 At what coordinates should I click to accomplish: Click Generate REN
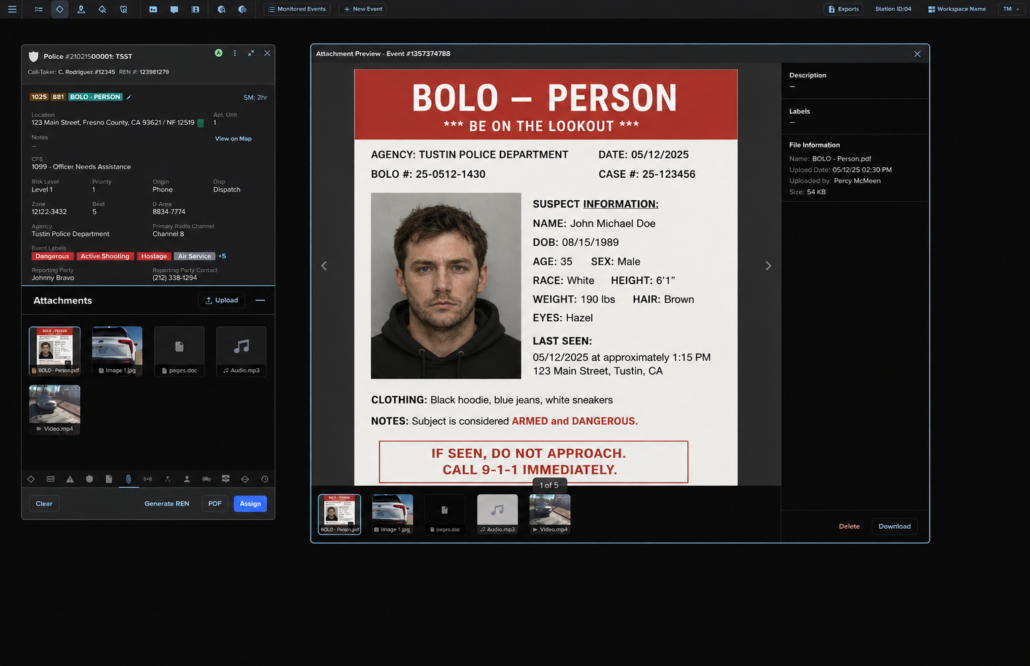(x=167, y=504)
